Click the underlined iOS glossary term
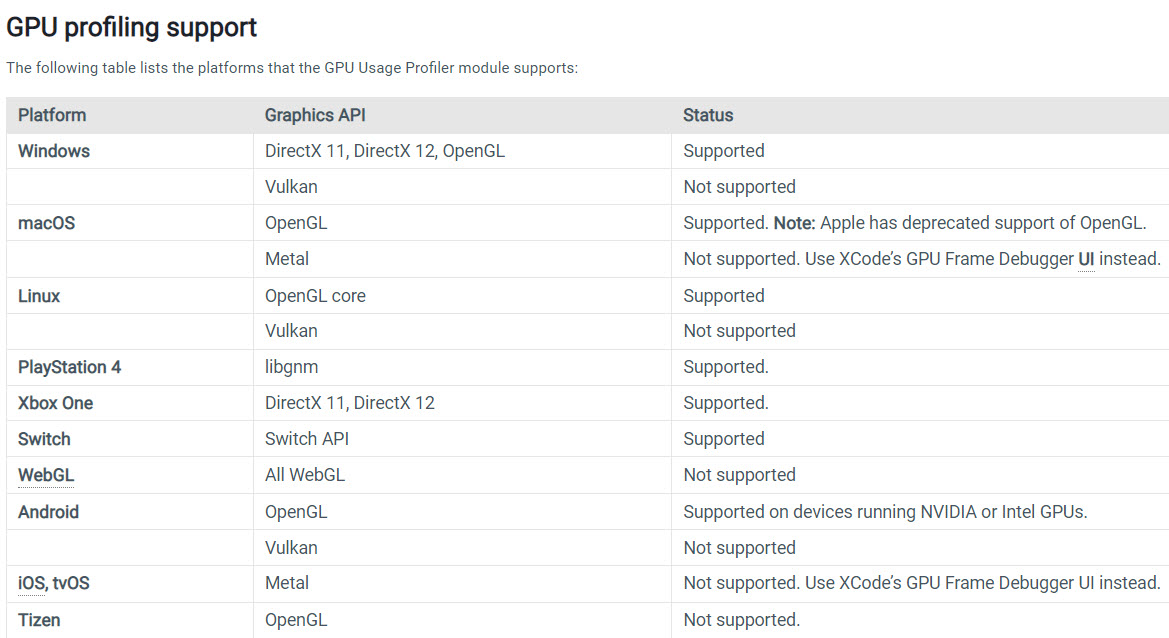 pyautogui.click(x=31, y=584)
